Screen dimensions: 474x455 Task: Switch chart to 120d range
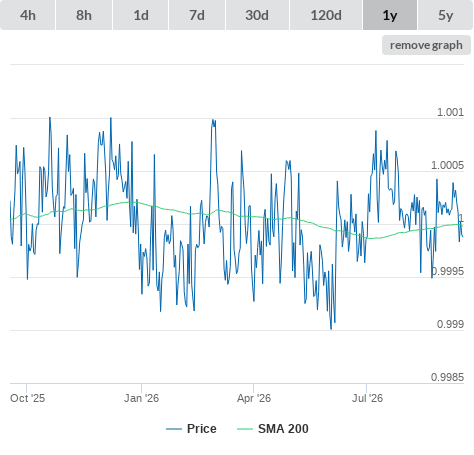point(326,15)
